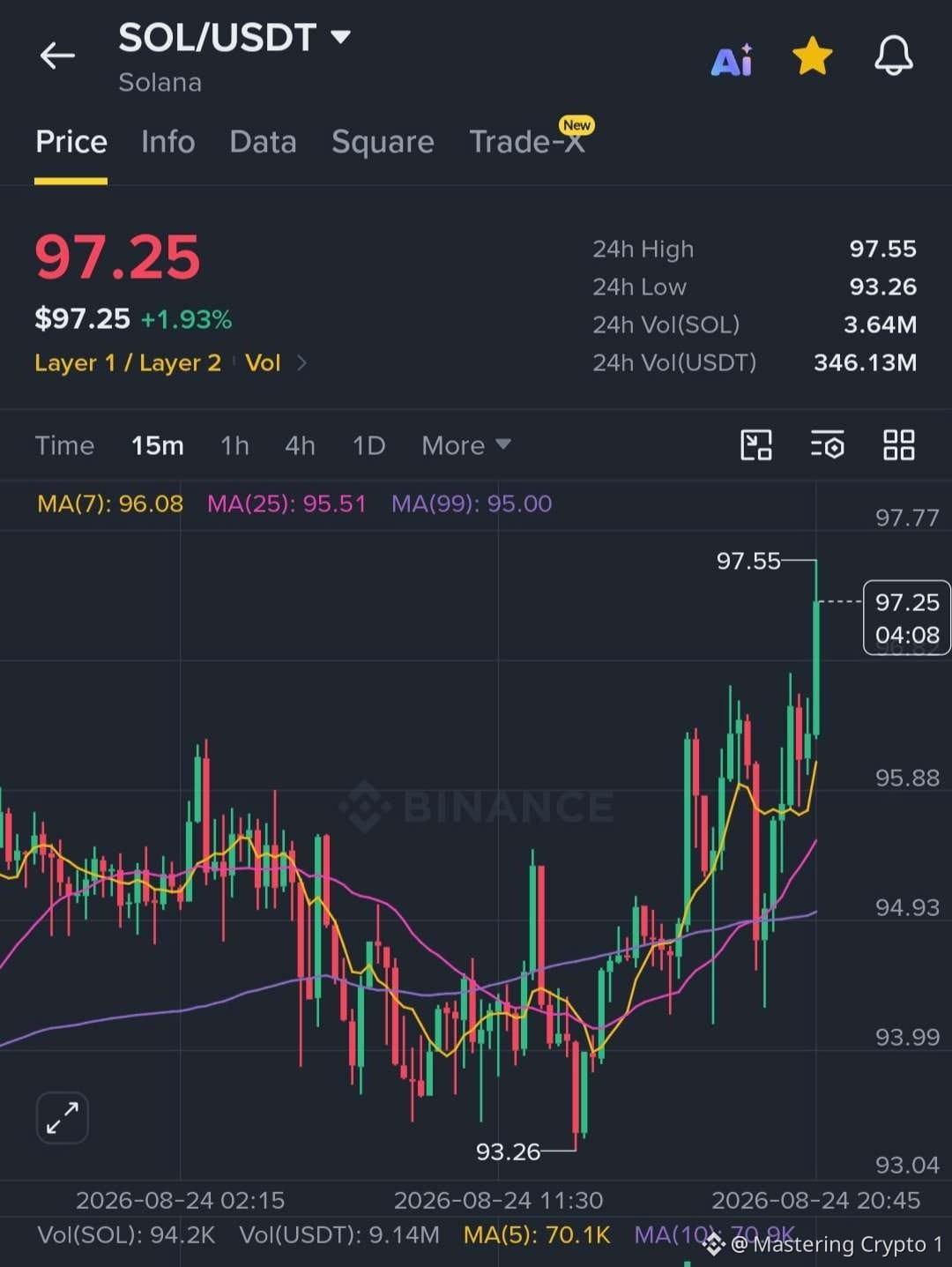Select the 1D interval
The image size is (952, 1267).
tap(368, 445)
